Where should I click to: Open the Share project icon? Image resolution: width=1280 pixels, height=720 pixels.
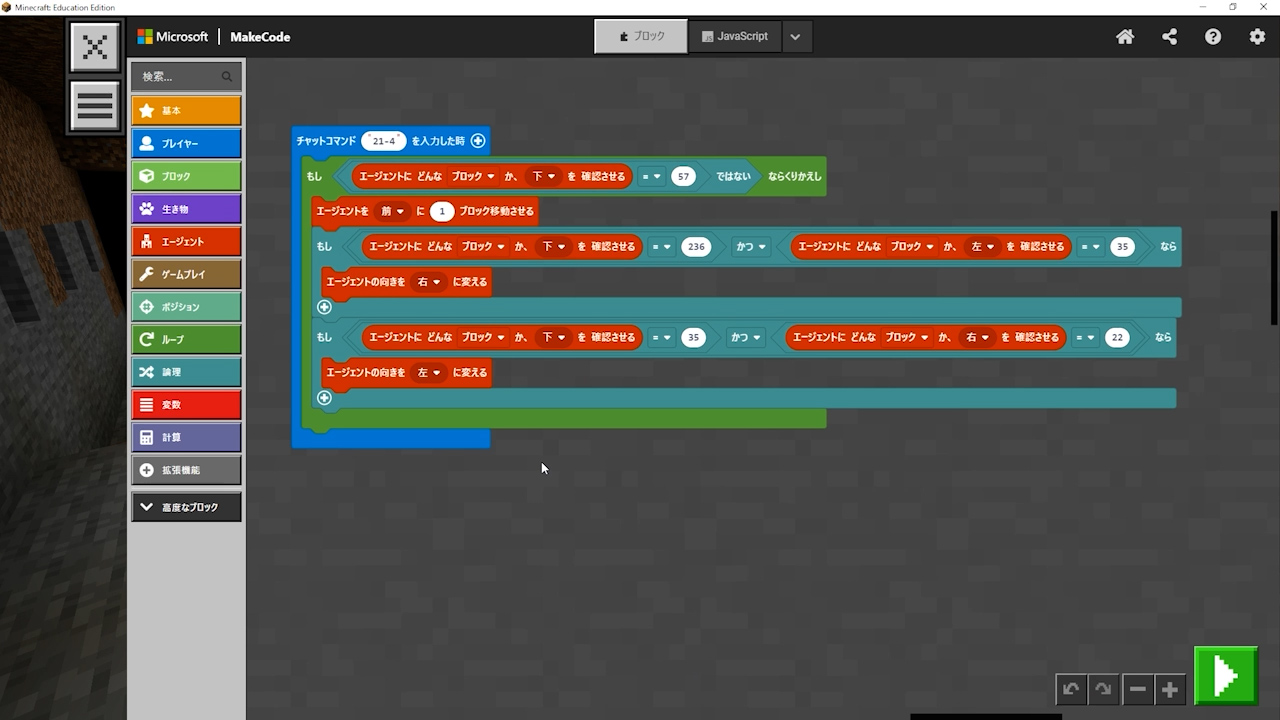pyautogui.click(x=1169, y=37)
